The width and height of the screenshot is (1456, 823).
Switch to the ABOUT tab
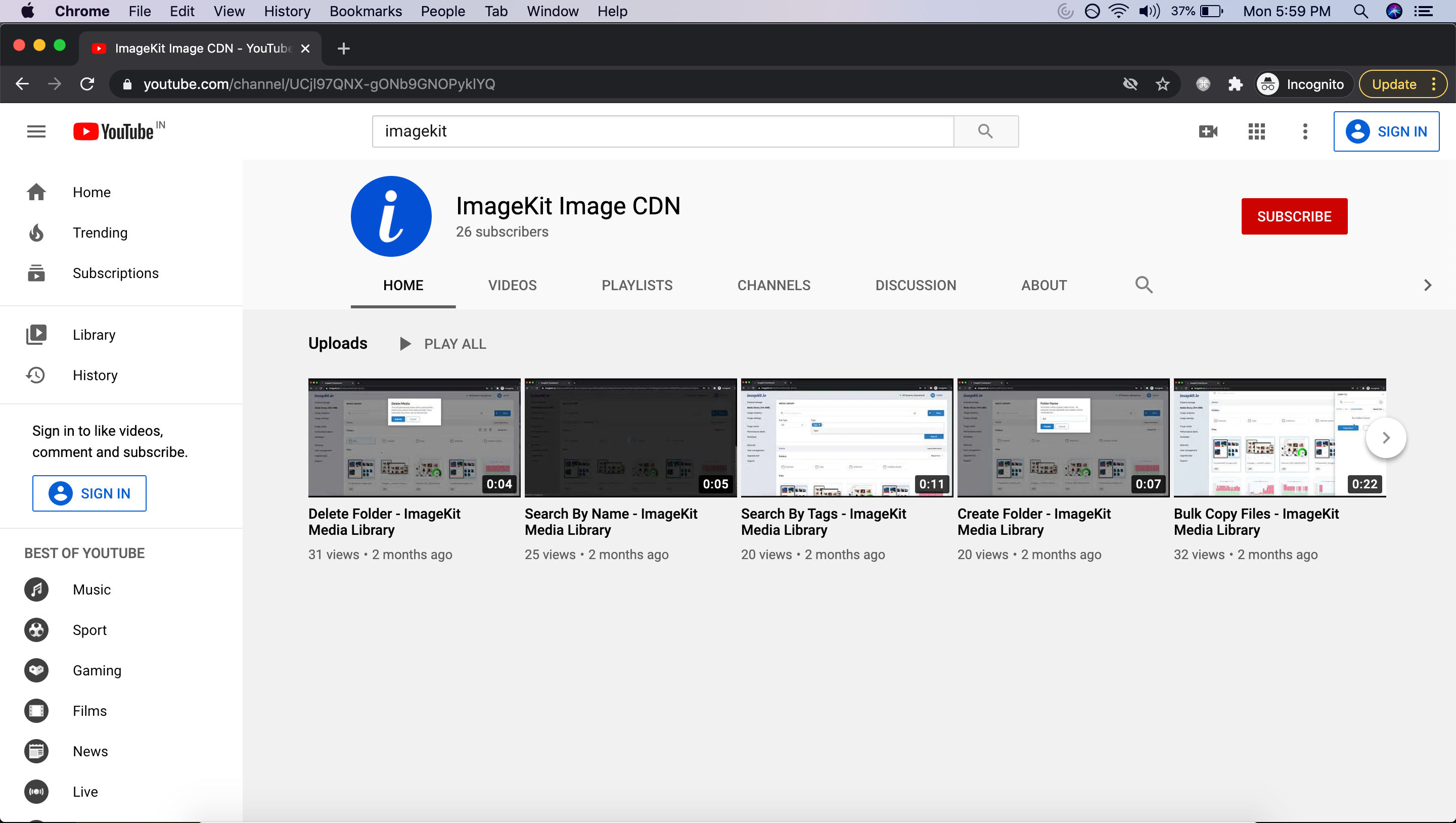[x=1044, y=286]
